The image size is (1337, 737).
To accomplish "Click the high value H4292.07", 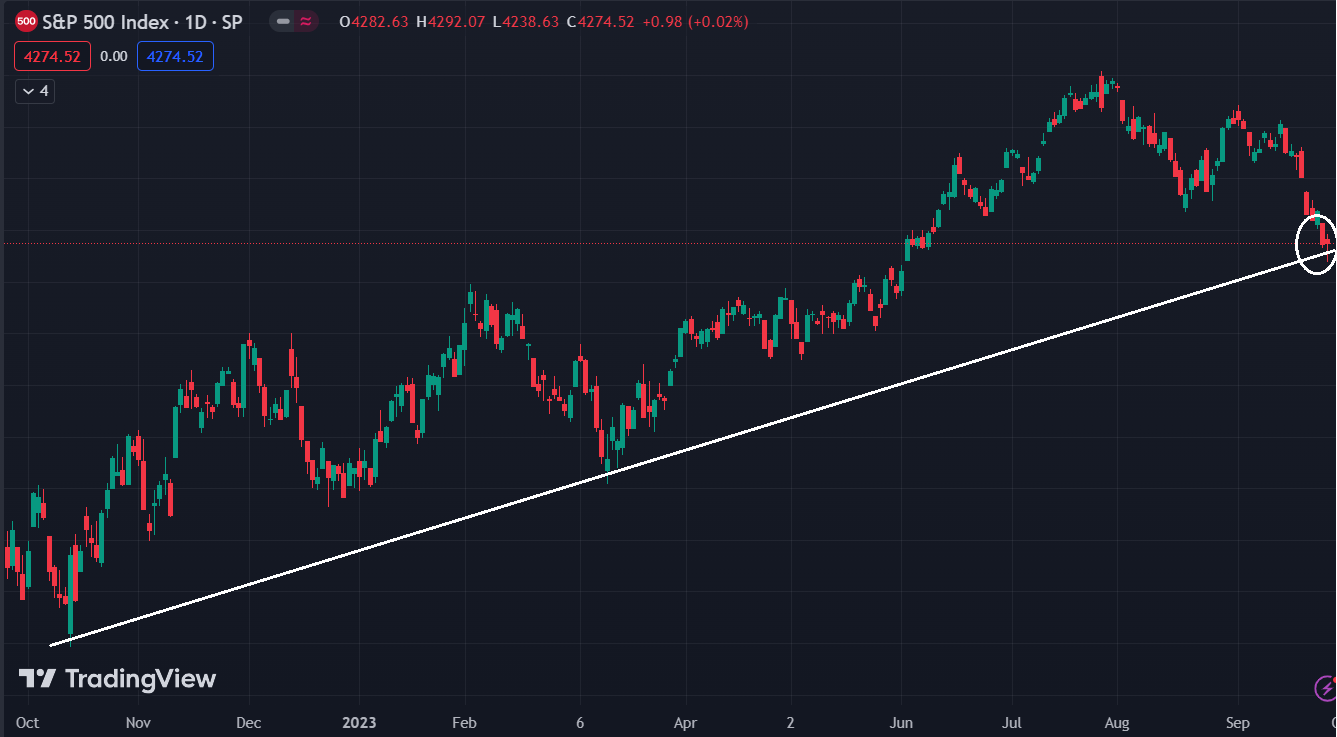I will click(451, 22).
